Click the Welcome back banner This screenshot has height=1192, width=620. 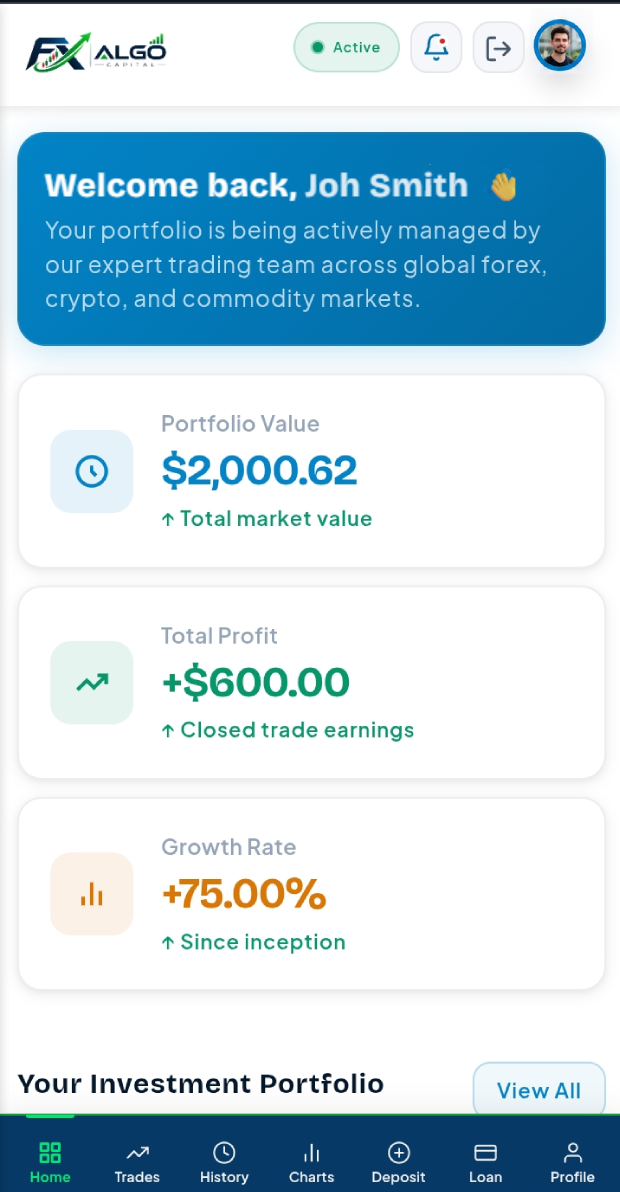312,239
